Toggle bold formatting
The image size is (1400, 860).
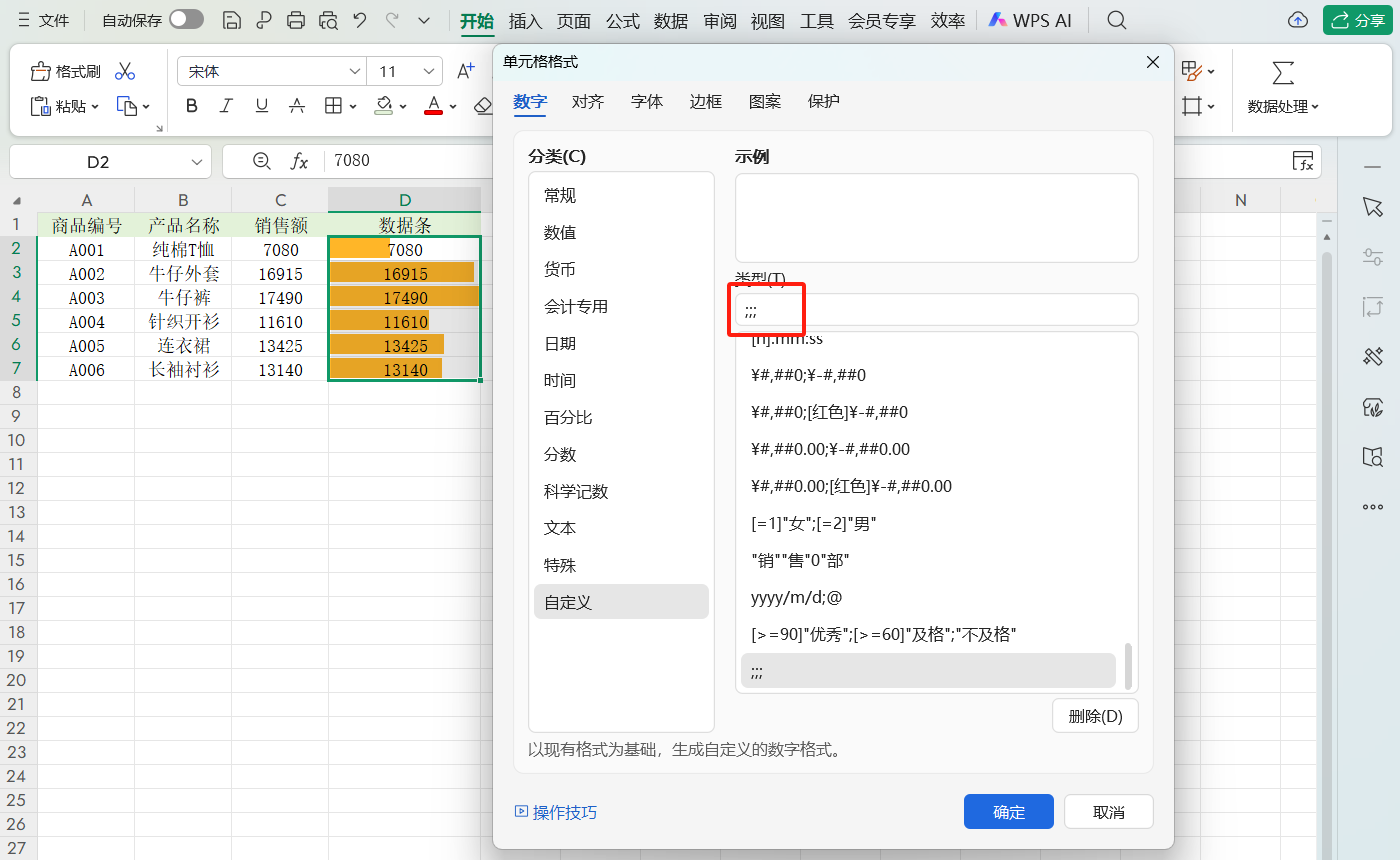tap(191, 105)
